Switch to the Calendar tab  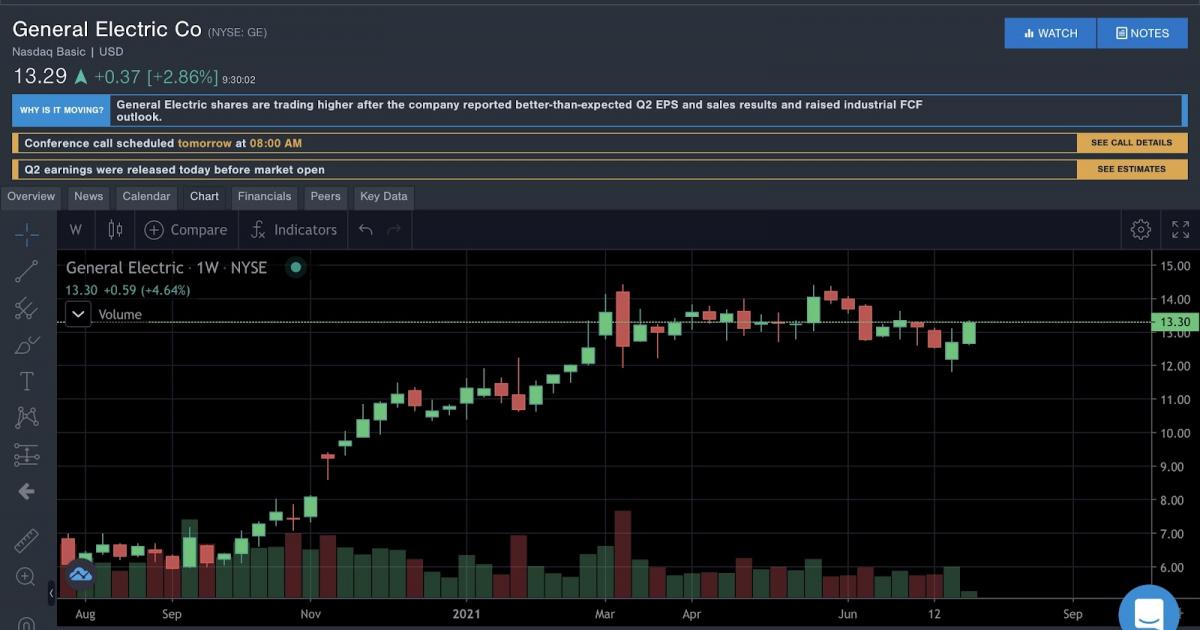click(147, 197)
